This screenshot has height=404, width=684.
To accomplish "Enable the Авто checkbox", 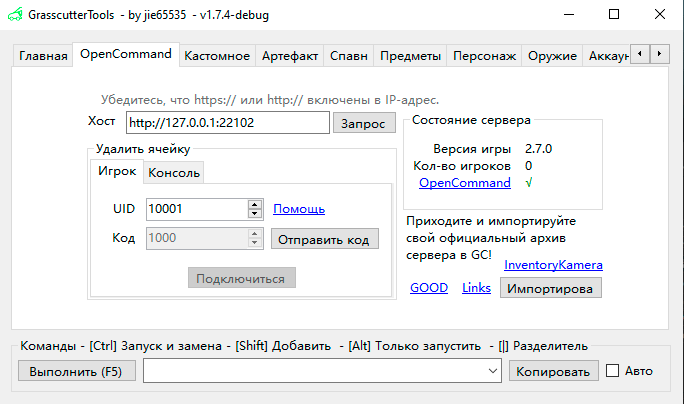I will tap(613, 371).
